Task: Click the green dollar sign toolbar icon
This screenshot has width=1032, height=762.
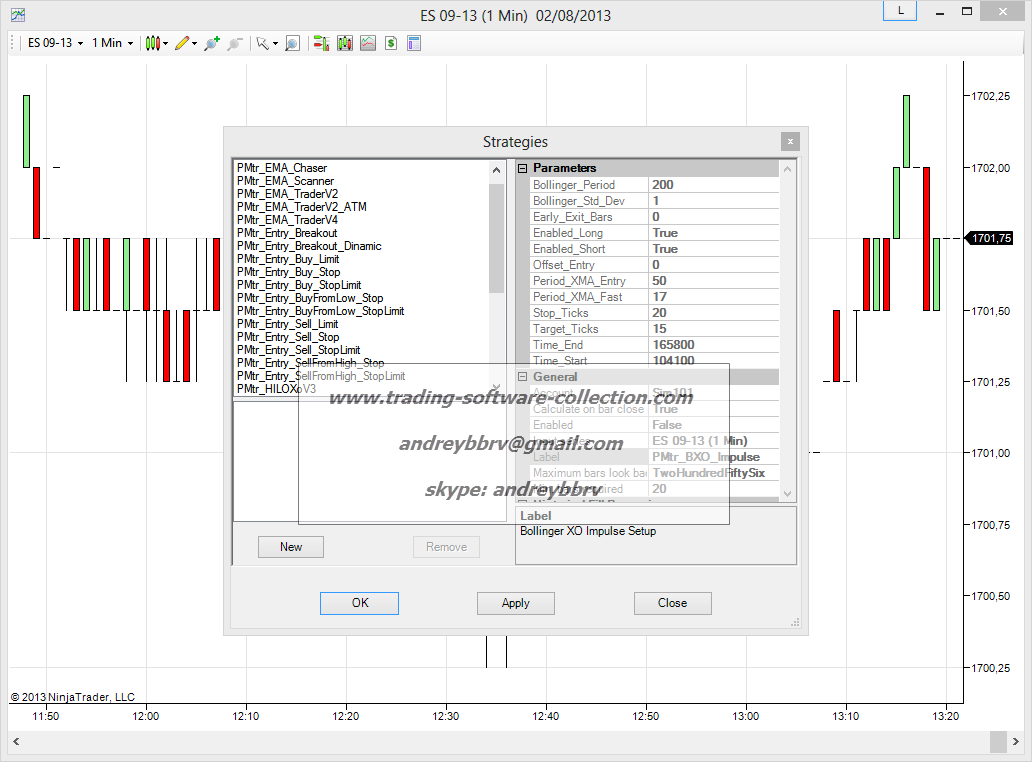Action: click(391, 43)
